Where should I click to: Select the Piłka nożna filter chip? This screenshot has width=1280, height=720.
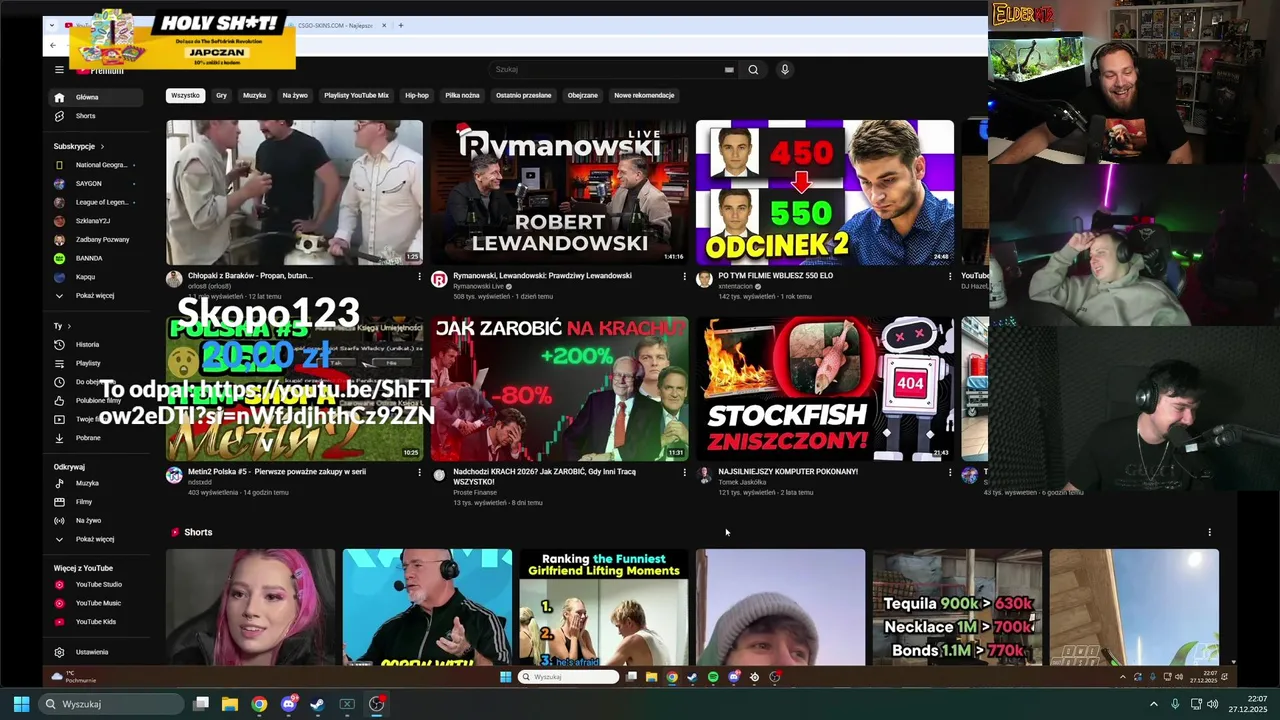[462, 96]
